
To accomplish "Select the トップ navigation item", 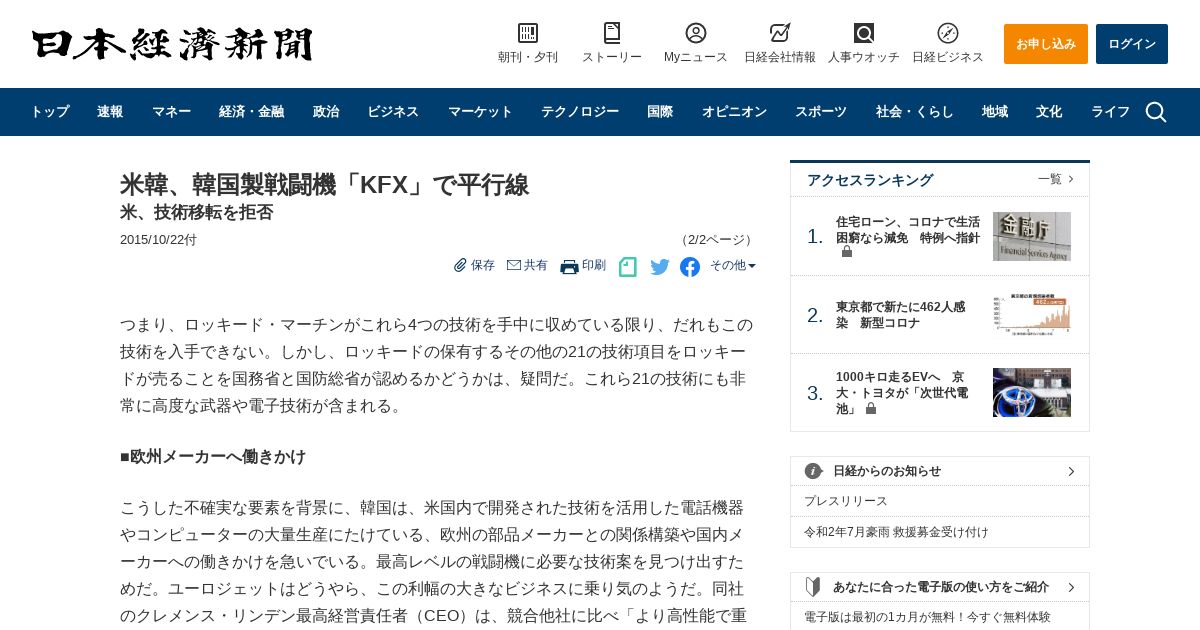I will [50, 112].
